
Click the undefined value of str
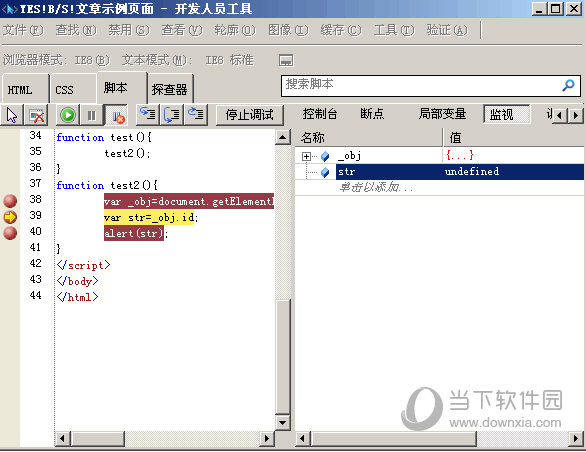point(472,172)
